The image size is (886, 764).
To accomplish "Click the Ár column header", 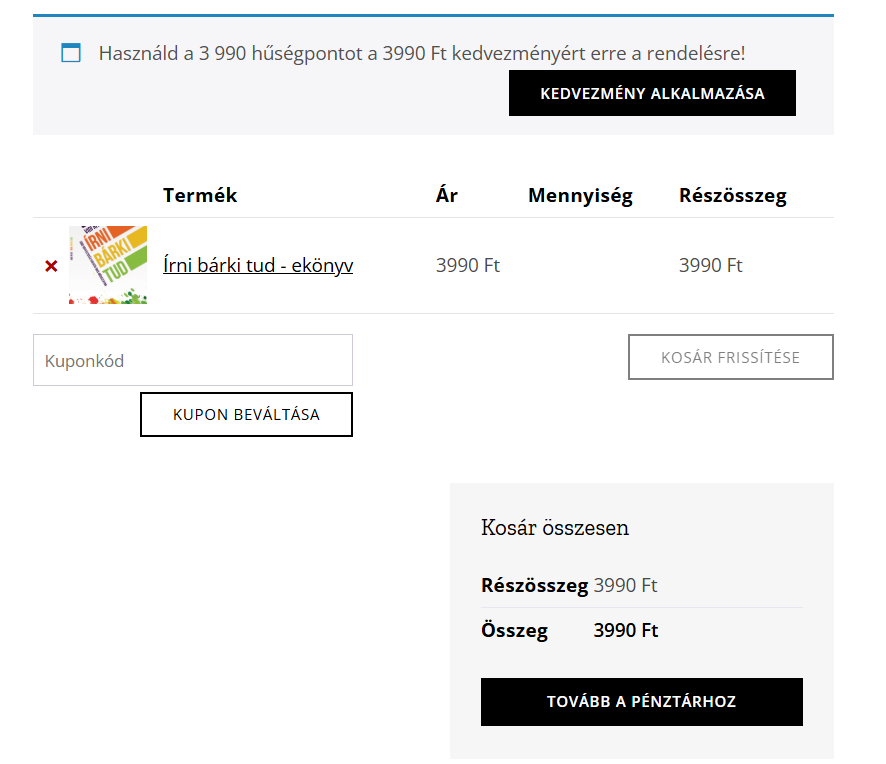I will point(446,195).
